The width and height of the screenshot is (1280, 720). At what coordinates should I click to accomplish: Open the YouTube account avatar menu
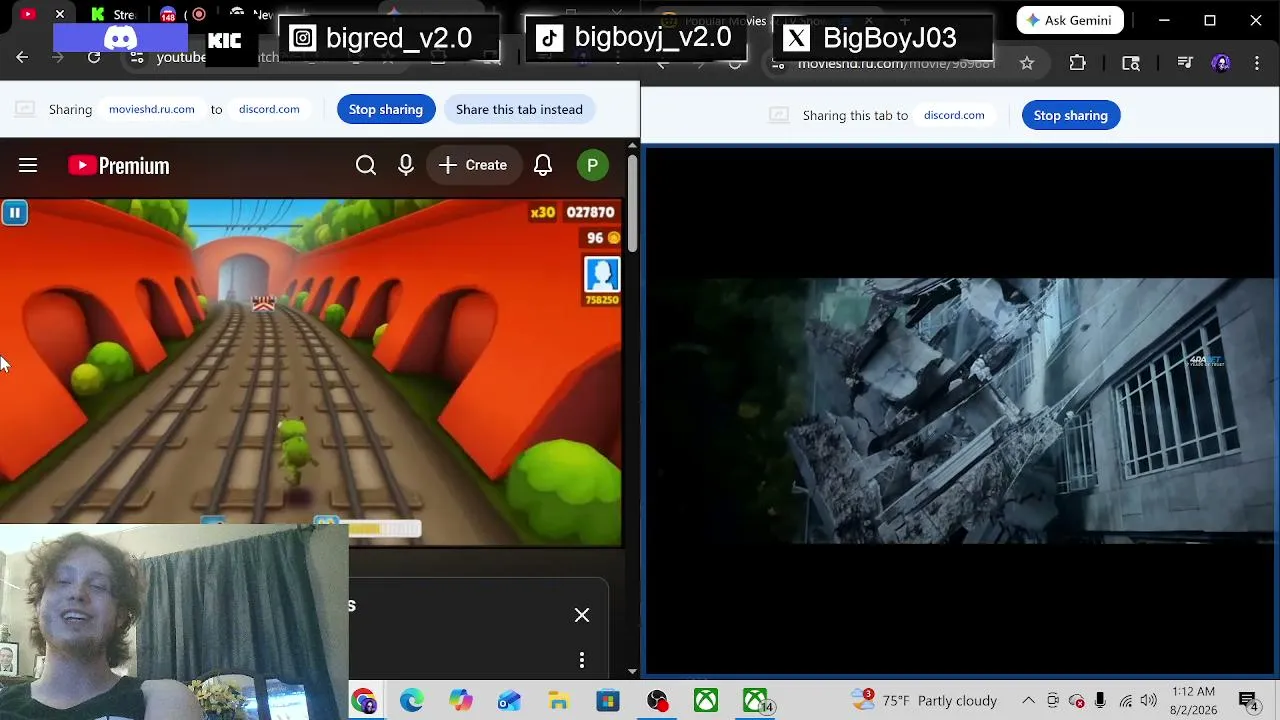point(593,165)
